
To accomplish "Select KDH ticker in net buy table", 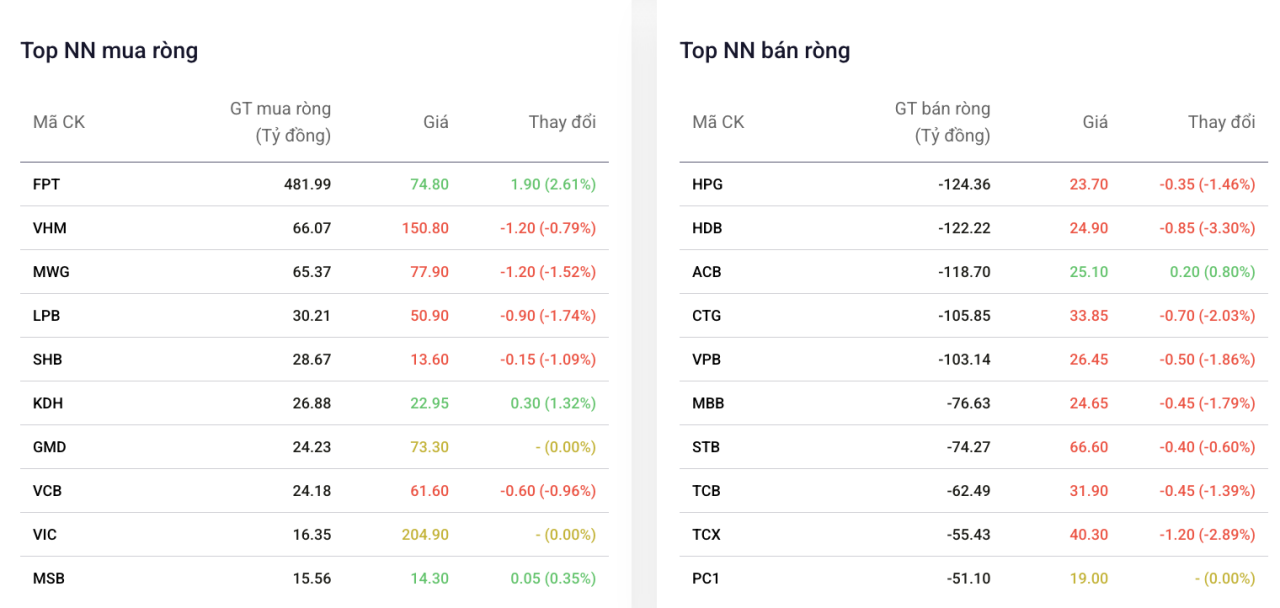I will (48, 403).
